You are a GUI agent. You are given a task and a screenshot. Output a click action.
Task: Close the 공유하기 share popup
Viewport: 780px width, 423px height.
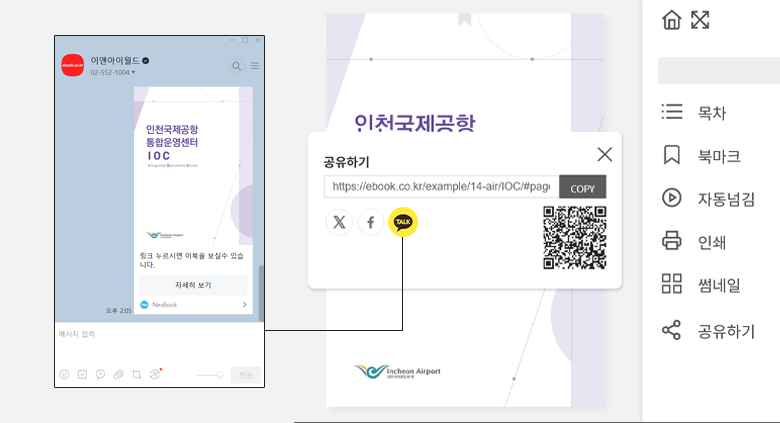point(604,154)
